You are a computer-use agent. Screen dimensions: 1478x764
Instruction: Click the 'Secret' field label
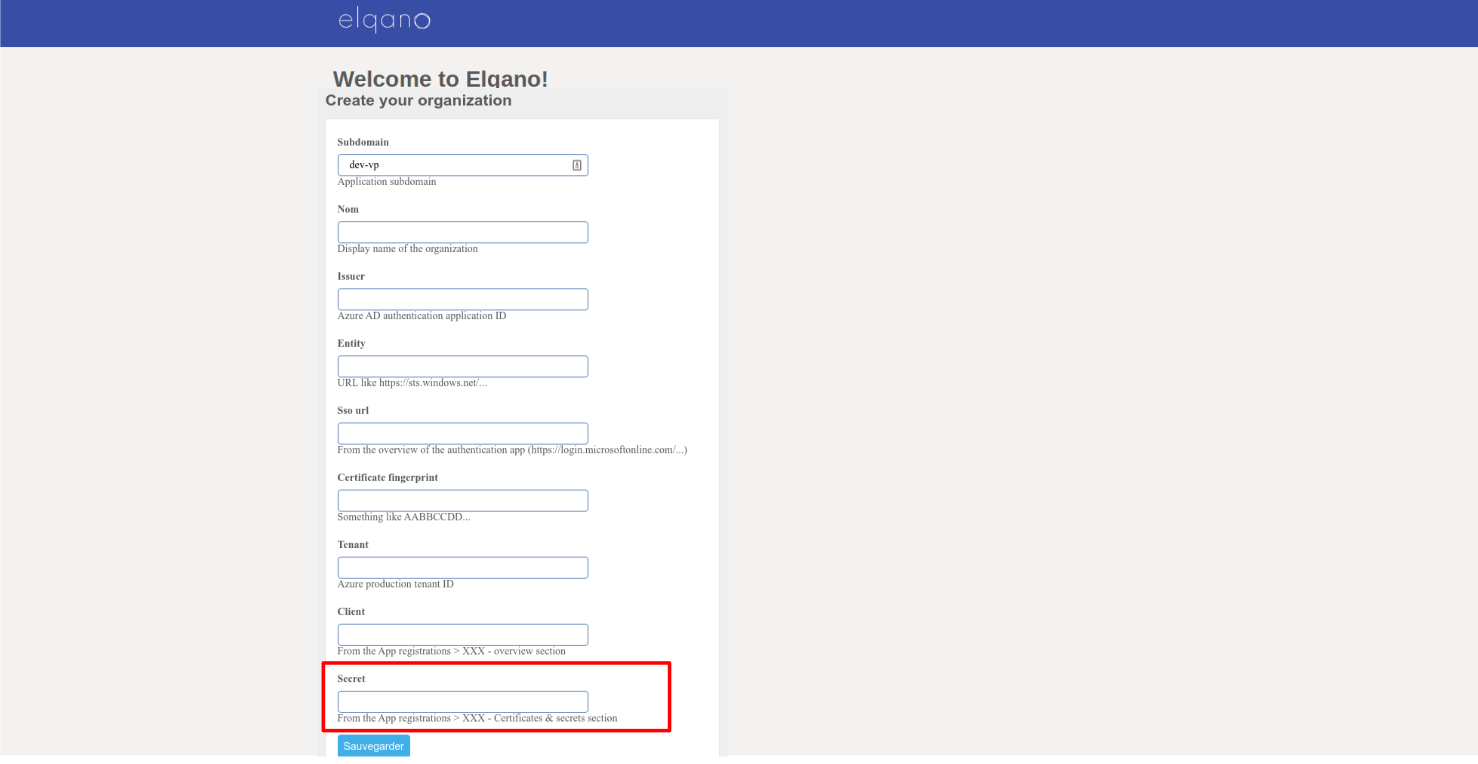click(x=351, y=679)
